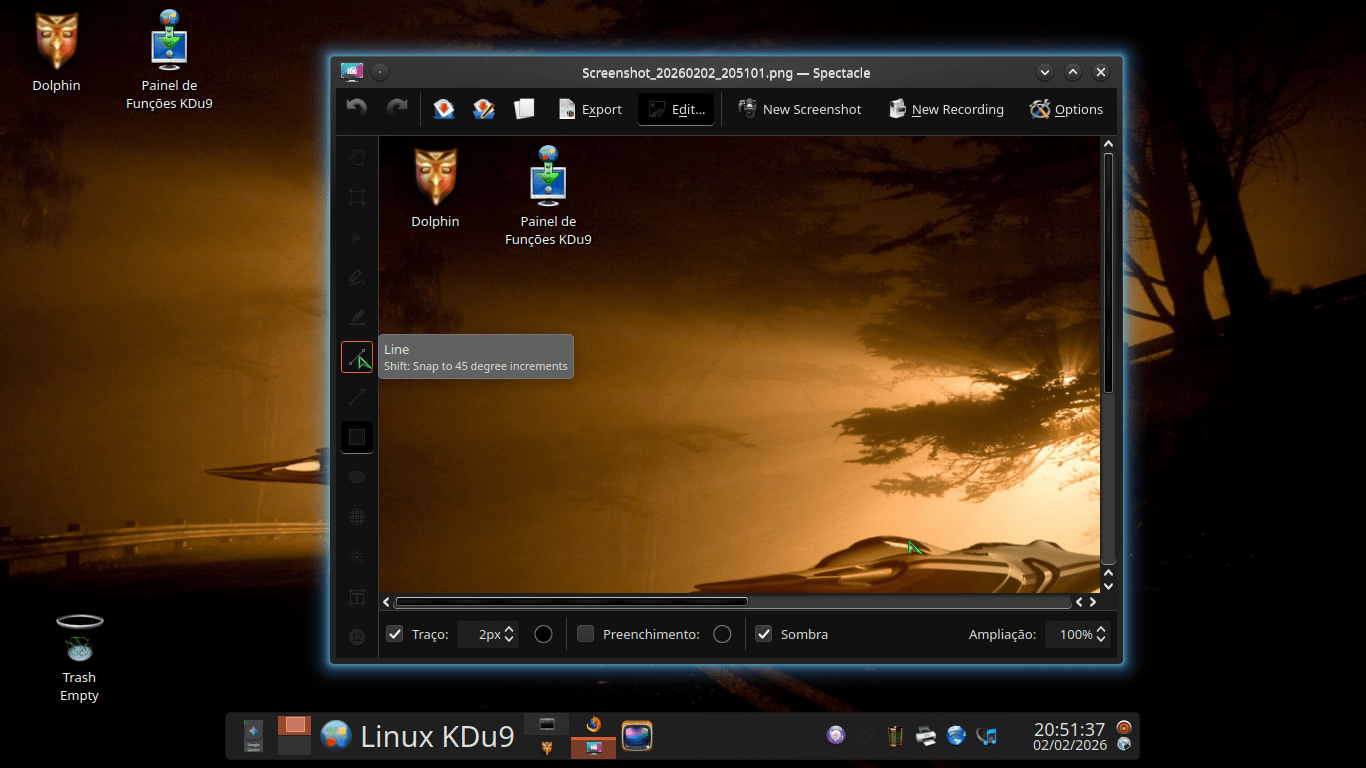Image resolution: width=1366 pixels, height=768 pixels.
Task: Select the Line annotation tool
Action: [x=357, y=357]
